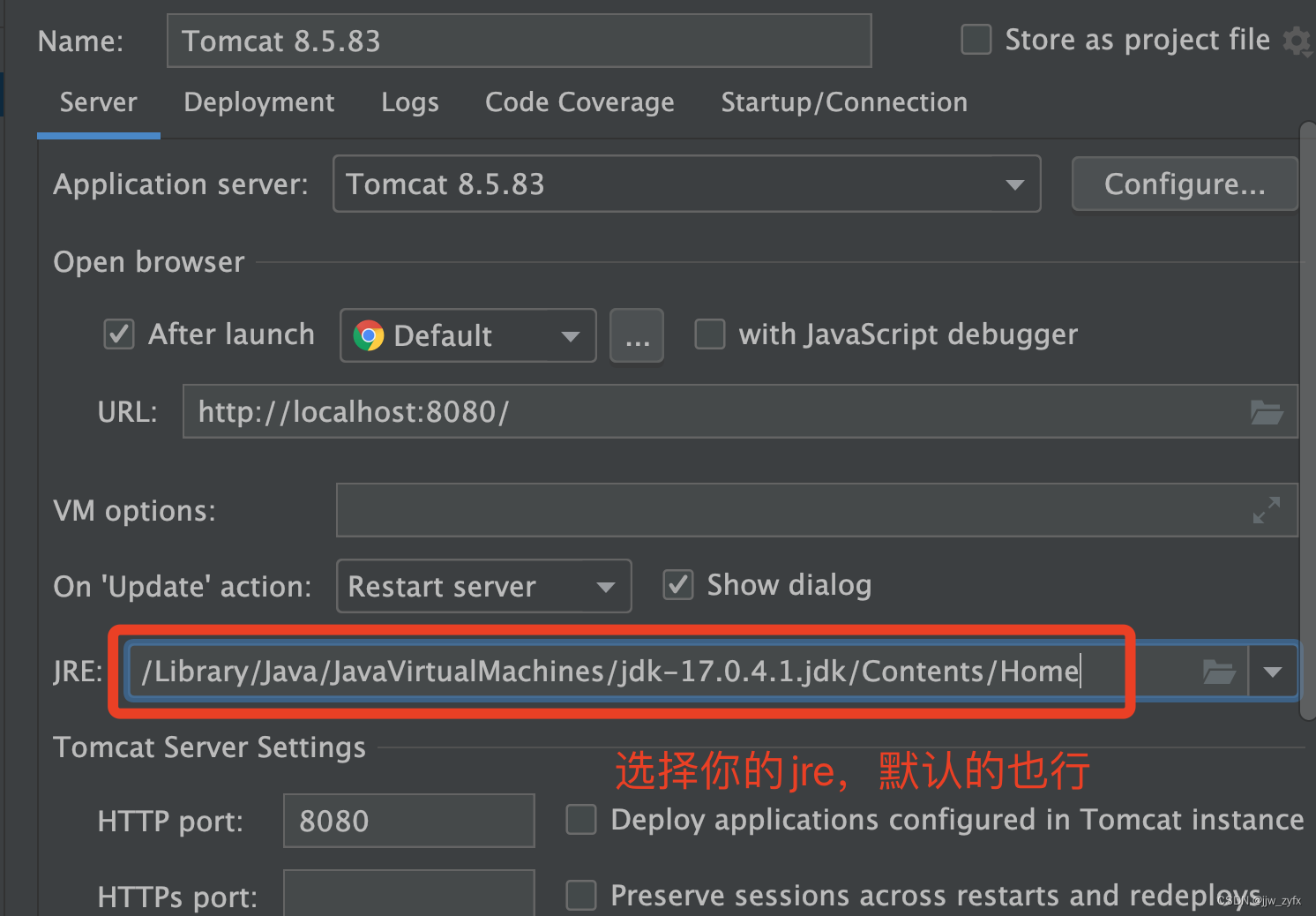
Task: Click the HTTPs port input field
Action: [409, 893]
